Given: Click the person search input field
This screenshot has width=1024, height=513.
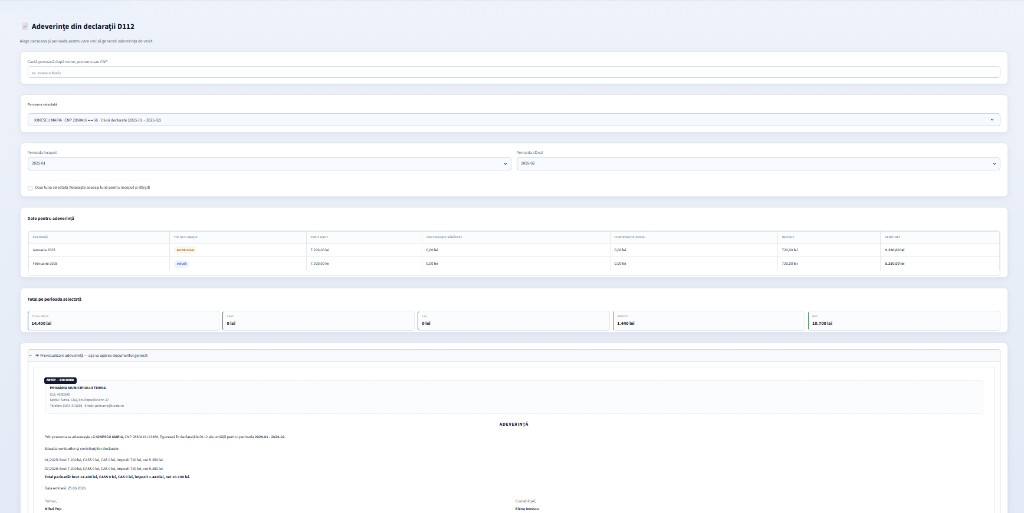Looking at the screenshot, I should (513, 72).
